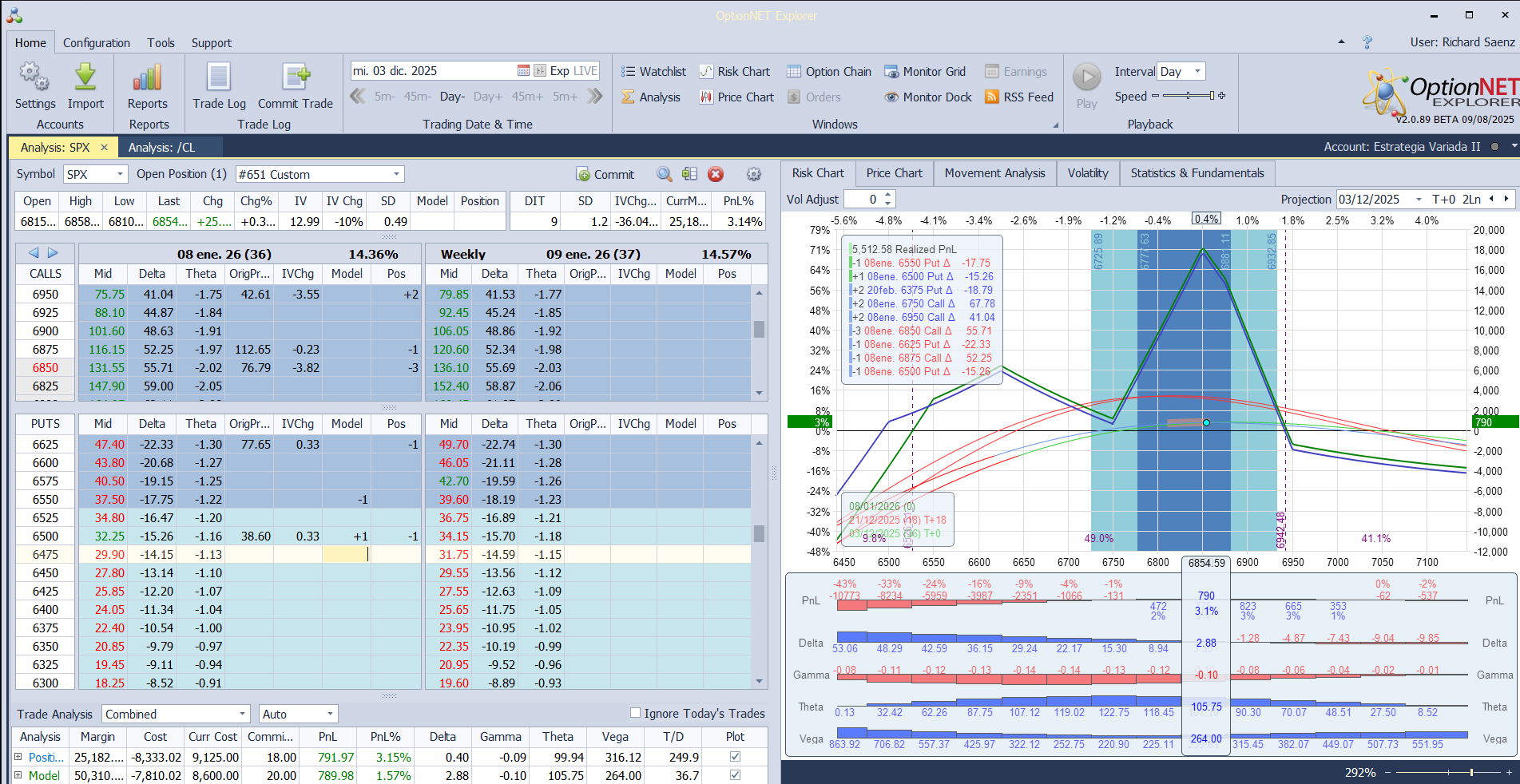Screen dimensions: 1520x784
Task: Open the Watchlist window
Action: [653, 71]
